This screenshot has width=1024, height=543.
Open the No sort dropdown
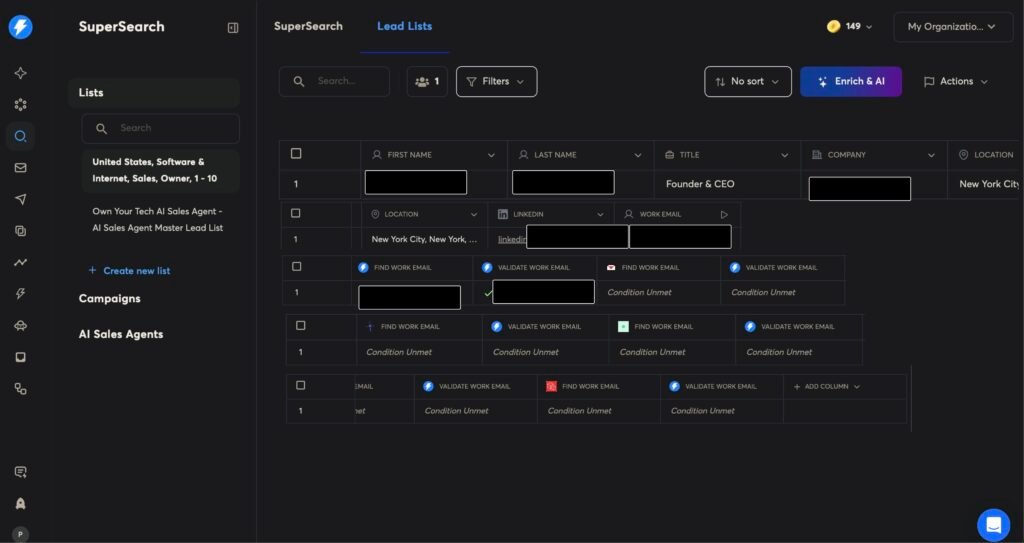click(x=748, y=82)
